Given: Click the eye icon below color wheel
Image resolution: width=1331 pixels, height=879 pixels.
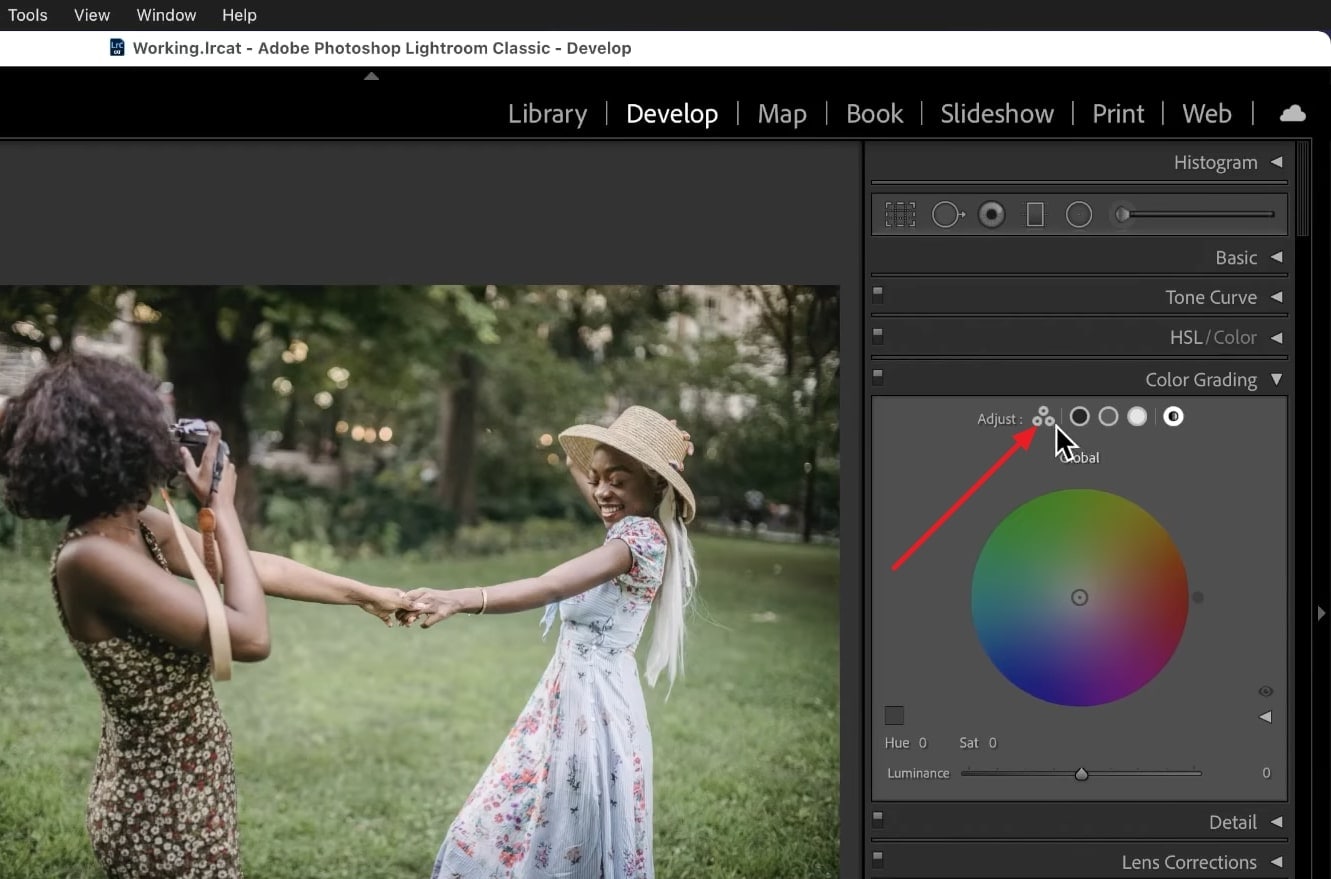Looking at the screenshot, I should coord(1265,692).
